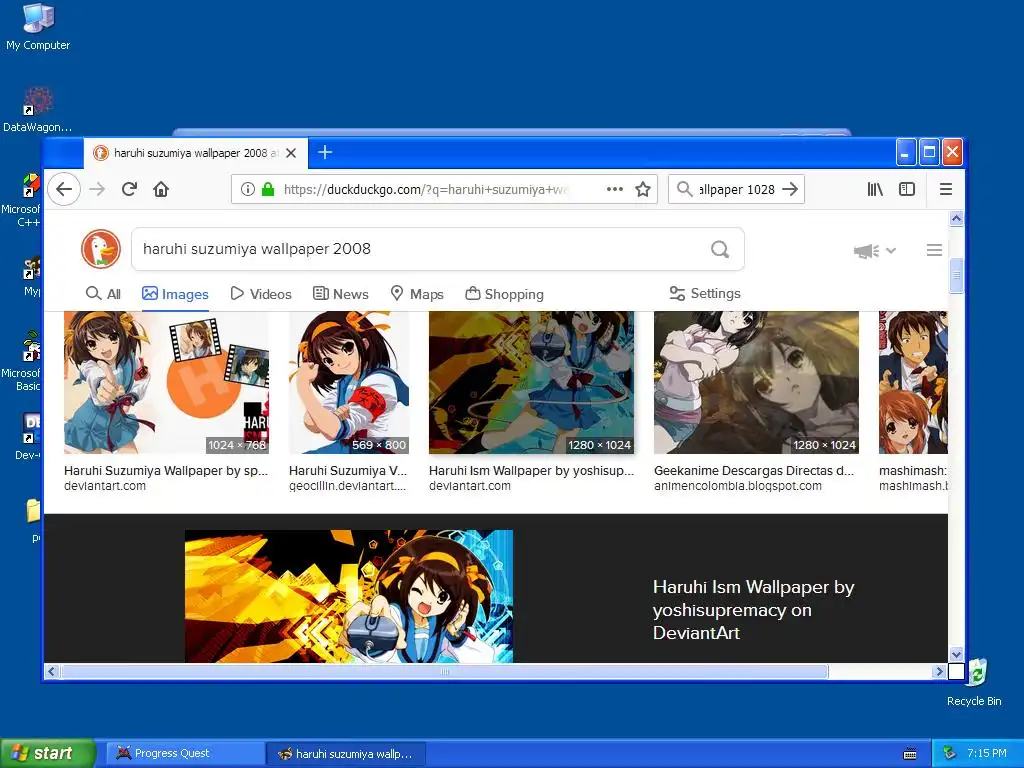Visit the geocillin.deviantart source link
This screenshot has width=1024, height=768.
pos(347,486)
